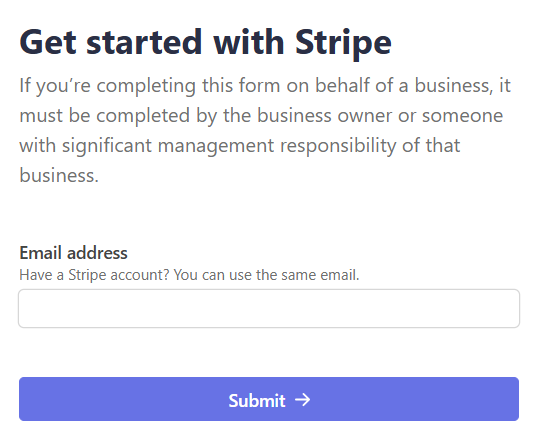Click the word "Submit" on the purple button

pos(257,401)
